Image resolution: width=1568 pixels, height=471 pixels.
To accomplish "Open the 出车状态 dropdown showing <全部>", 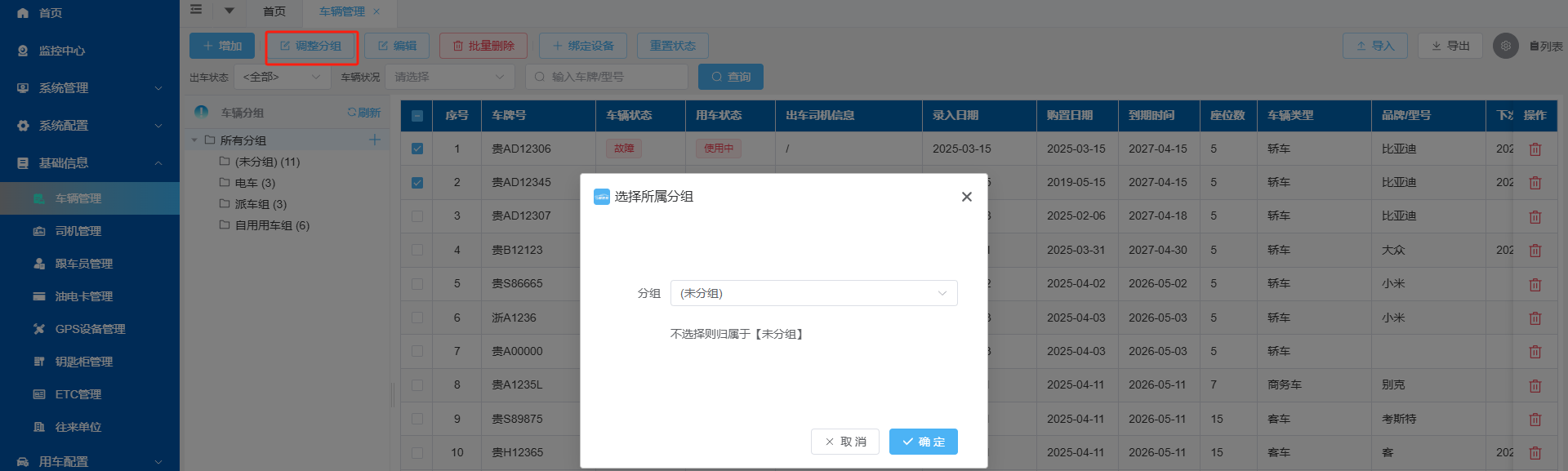I will click(282, 77).
